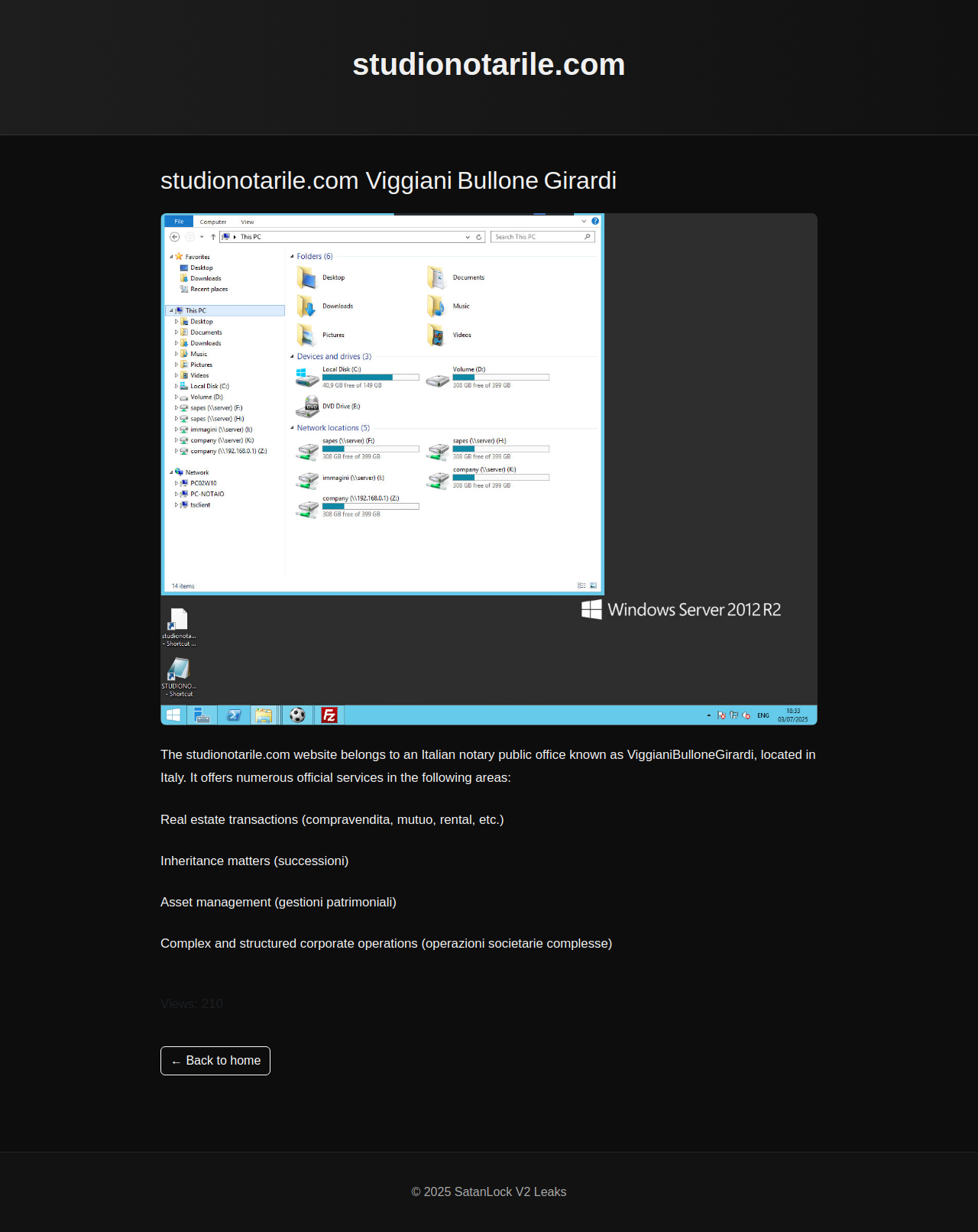Click the DVD Drive (E:) icon
The width and height of the screenshot is (978, 1232).
307,407
